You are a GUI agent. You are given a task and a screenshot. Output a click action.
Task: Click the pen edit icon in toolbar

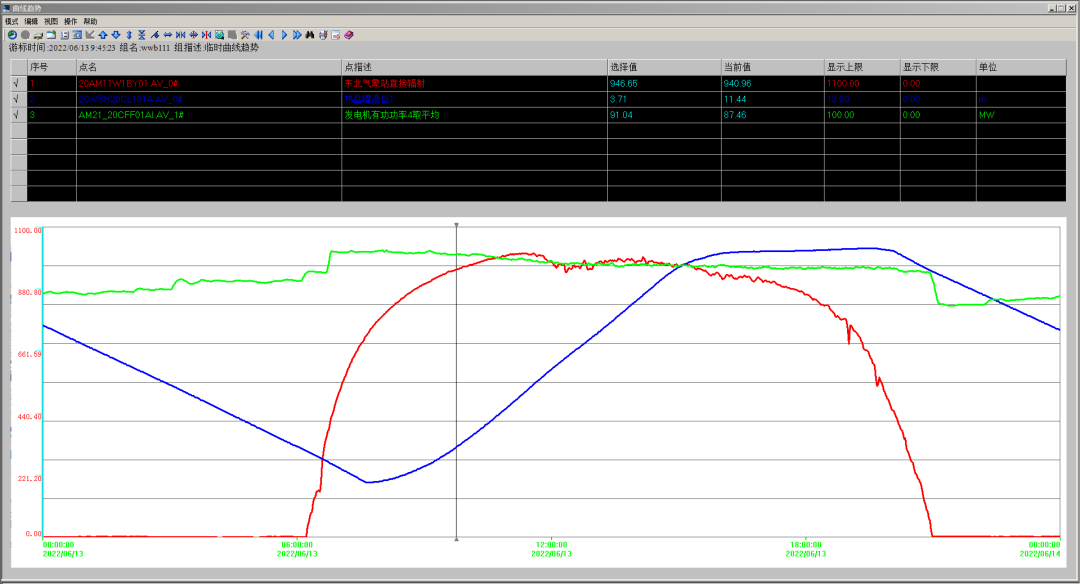click(154, 34)
